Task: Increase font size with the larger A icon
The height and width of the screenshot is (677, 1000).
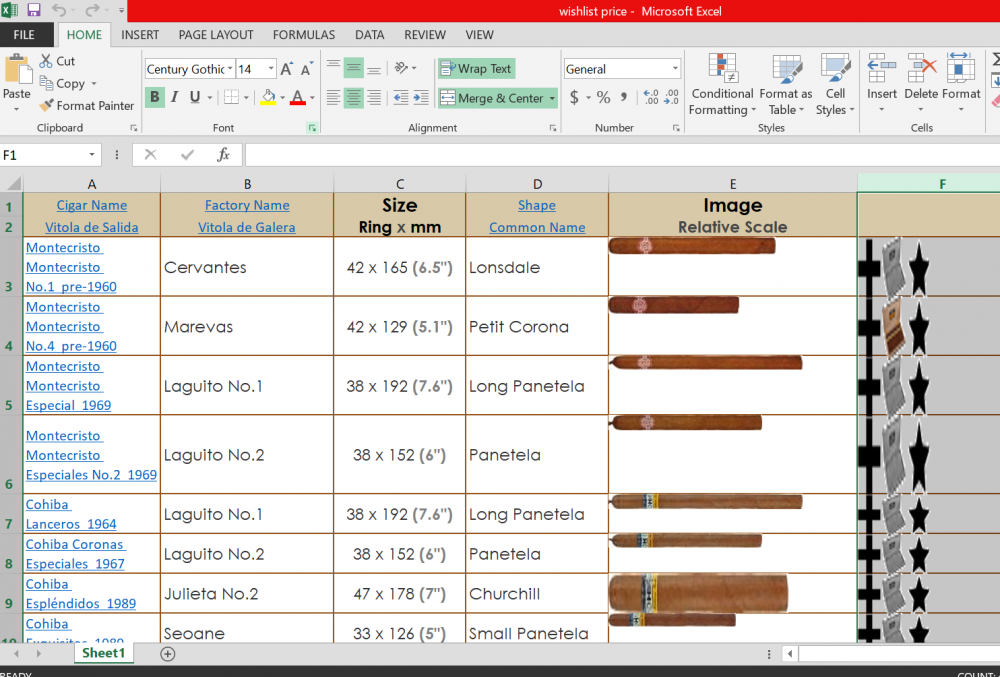Action: click(x=287, y=69)
